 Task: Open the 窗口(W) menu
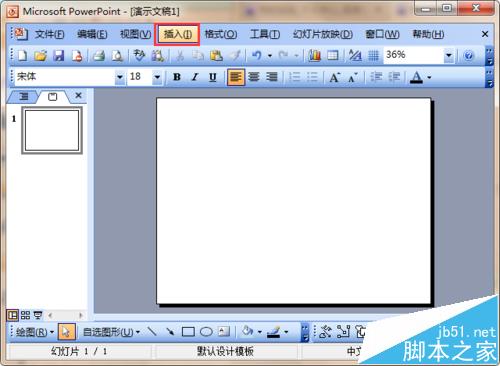coord(382,34)
